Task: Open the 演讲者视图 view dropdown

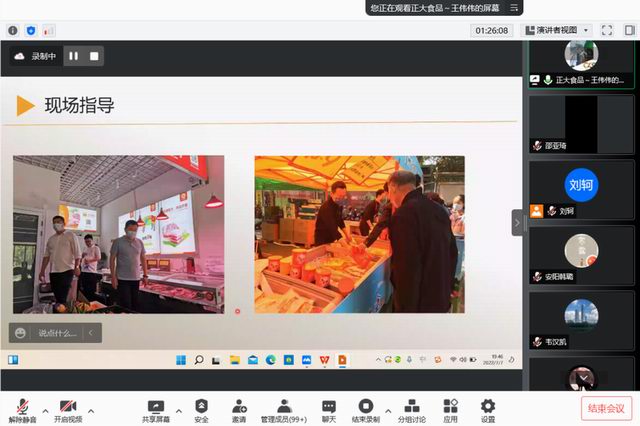Action: tap(563, 30)
